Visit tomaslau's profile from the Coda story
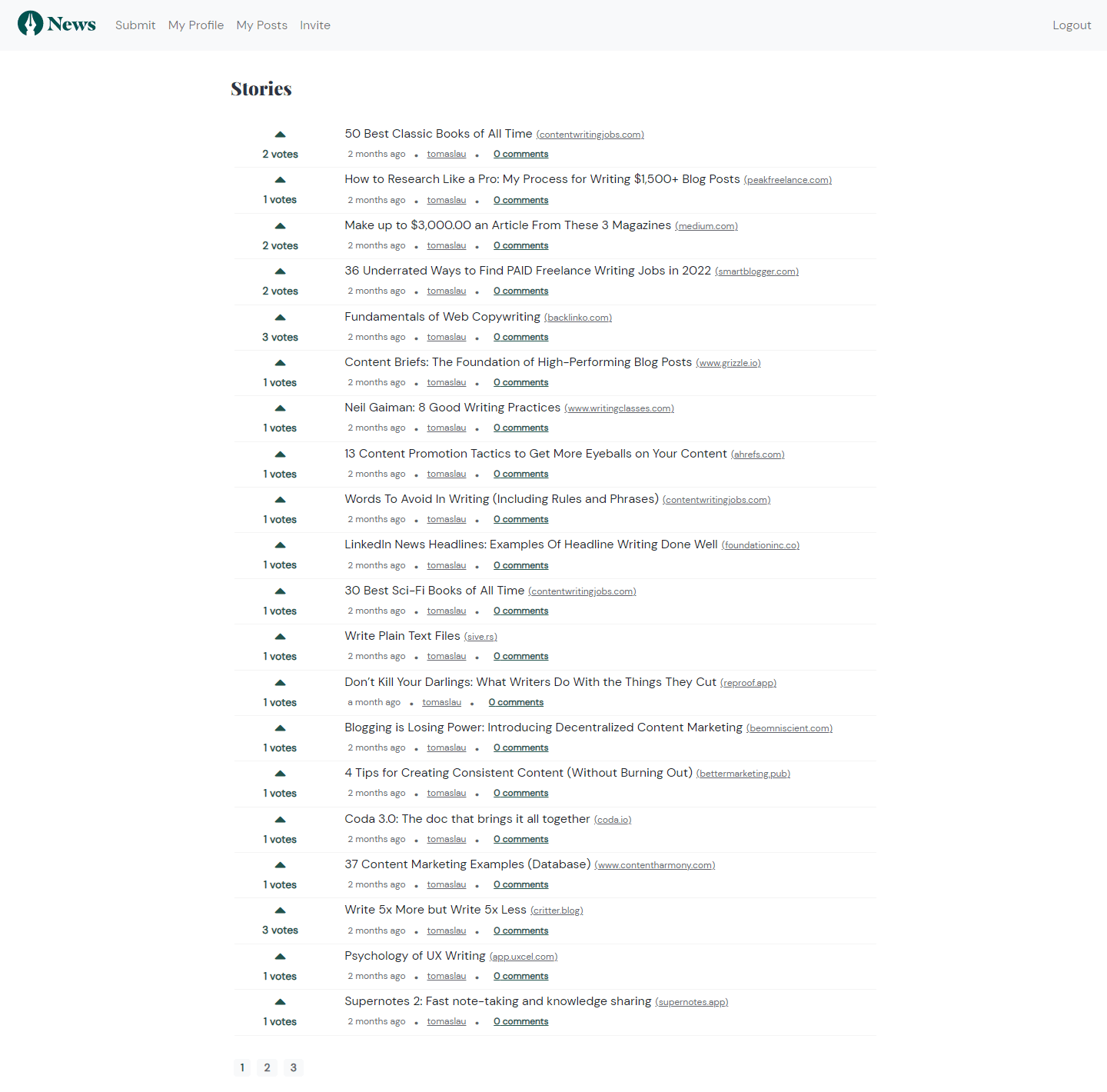Image resolution: width=1107 pixels, height=1092 pixels. [446, 838]
